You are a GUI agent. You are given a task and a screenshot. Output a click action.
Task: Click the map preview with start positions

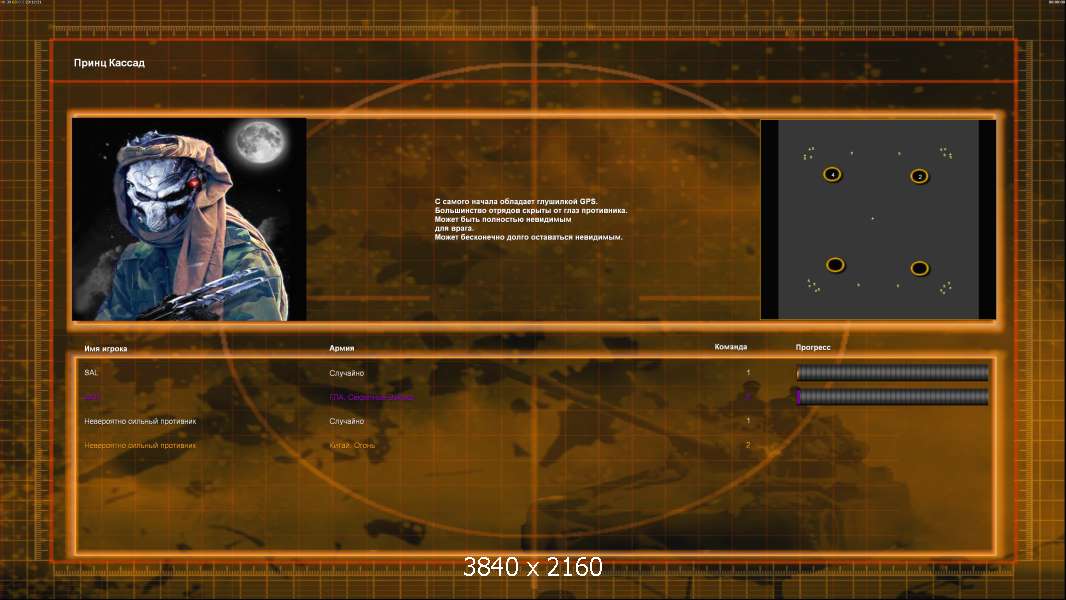tap(878, 219)
